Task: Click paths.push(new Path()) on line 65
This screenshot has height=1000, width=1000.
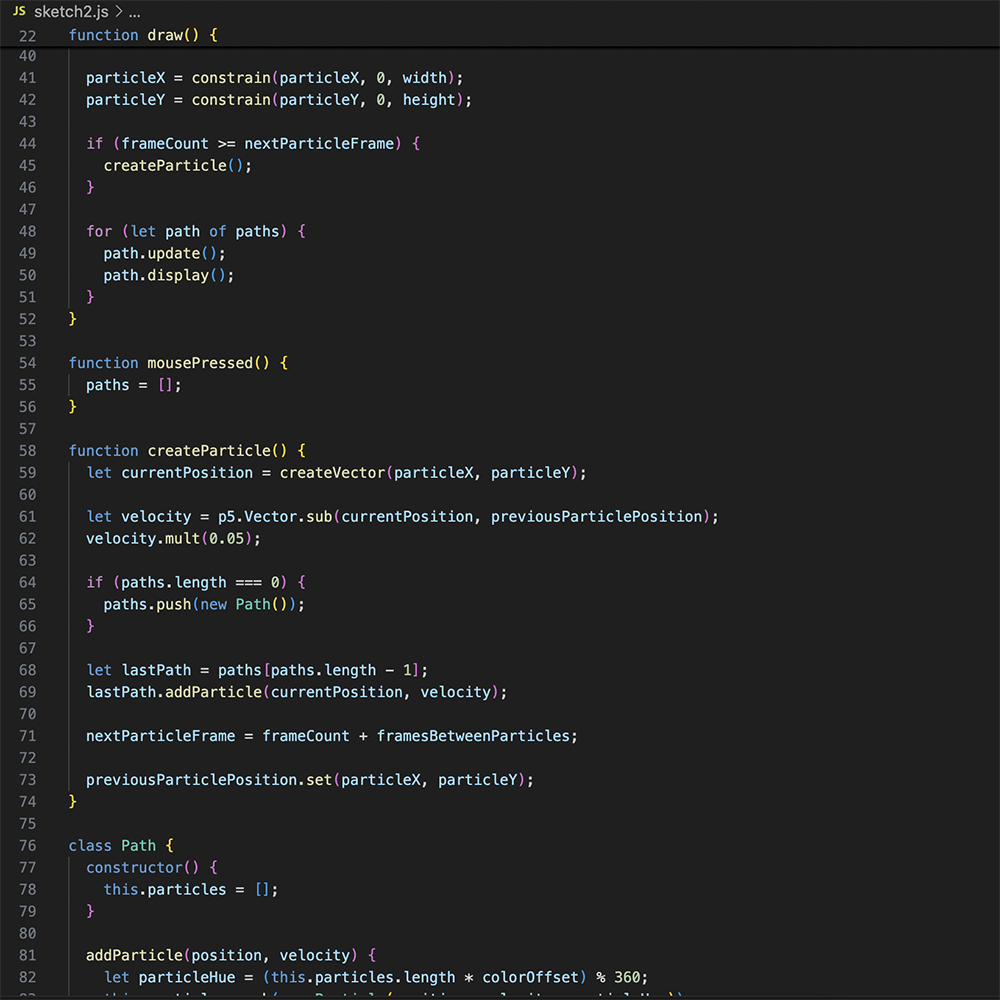Action: (x=200, y=604)
